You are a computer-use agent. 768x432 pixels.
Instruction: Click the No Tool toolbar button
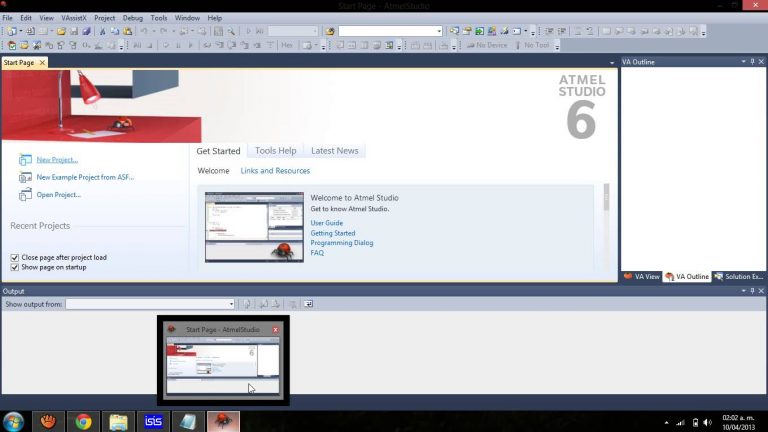point(532,45)
